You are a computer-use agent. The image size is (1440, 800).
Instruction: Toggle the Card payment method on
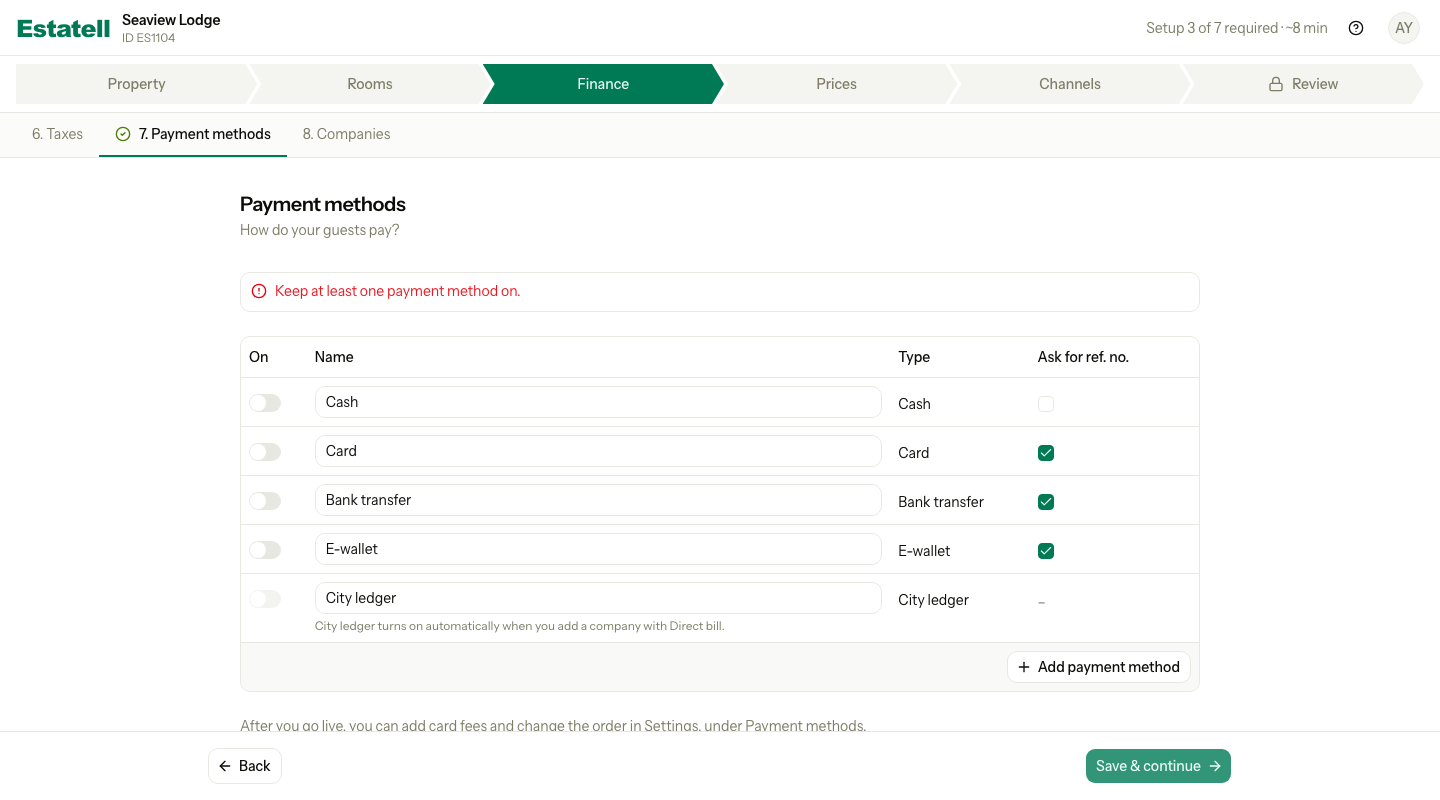265,452
